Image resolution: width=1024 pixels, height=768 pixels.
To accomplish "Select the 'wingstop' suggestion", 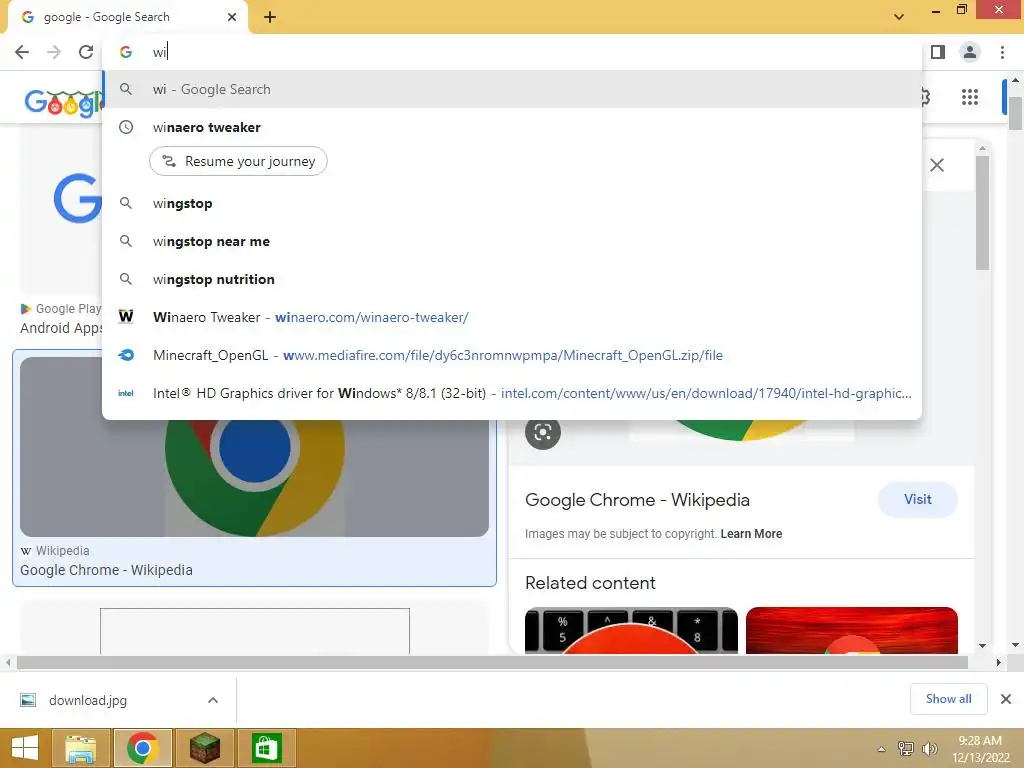I will click(513, 203).
